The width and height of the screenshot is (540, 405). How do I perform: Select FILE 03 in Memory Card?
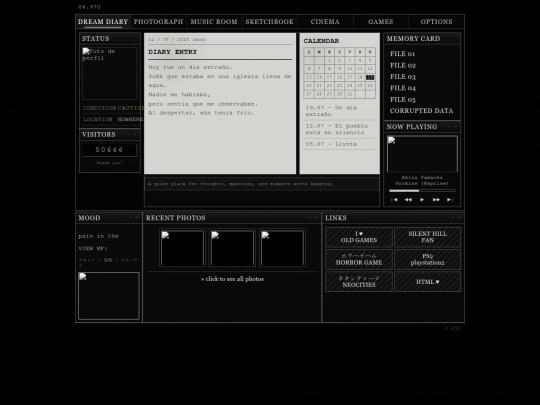(x=403, y=77)
